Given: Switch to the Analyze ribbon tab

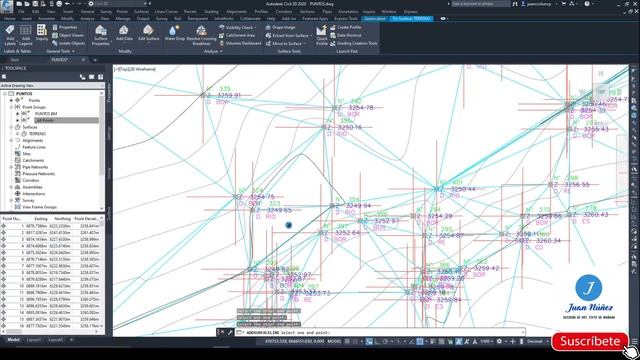Looking at the screenshot, I should pyautogui.click(x=87, y=19).
